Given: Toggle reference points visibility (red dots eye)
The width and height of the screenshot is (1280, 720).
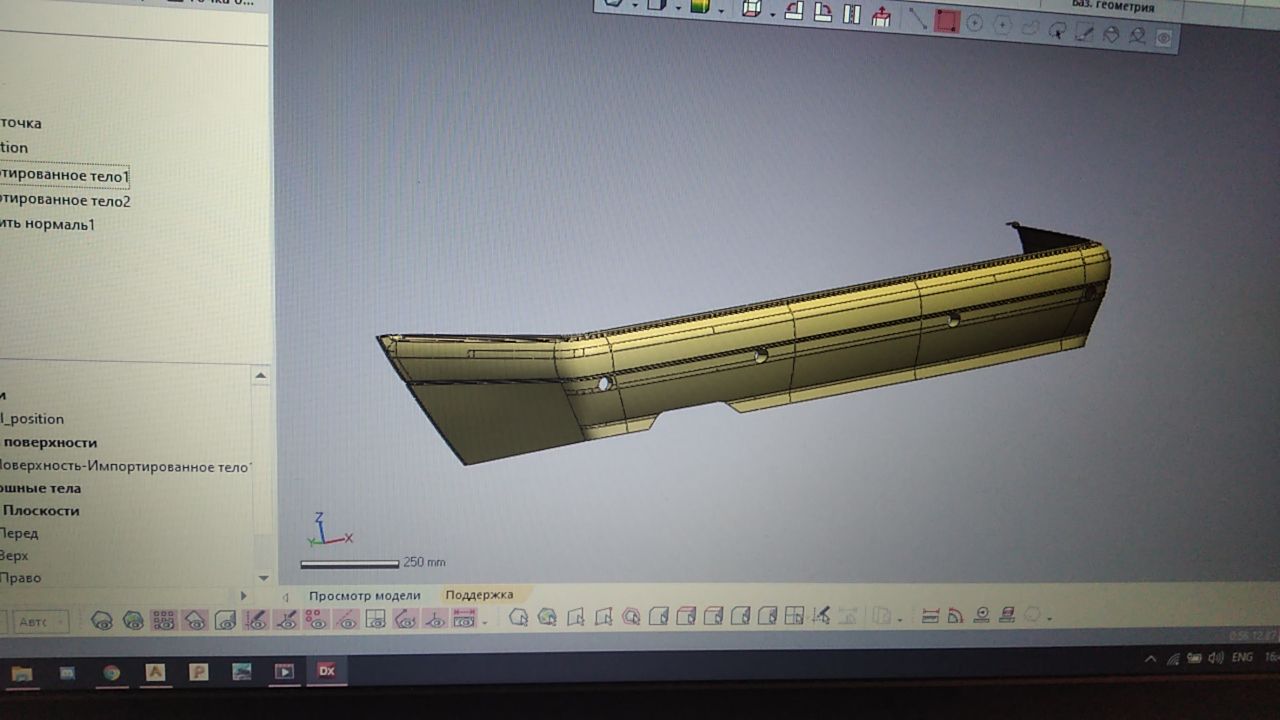Looking at the screenshot, I should coord(316,620).
